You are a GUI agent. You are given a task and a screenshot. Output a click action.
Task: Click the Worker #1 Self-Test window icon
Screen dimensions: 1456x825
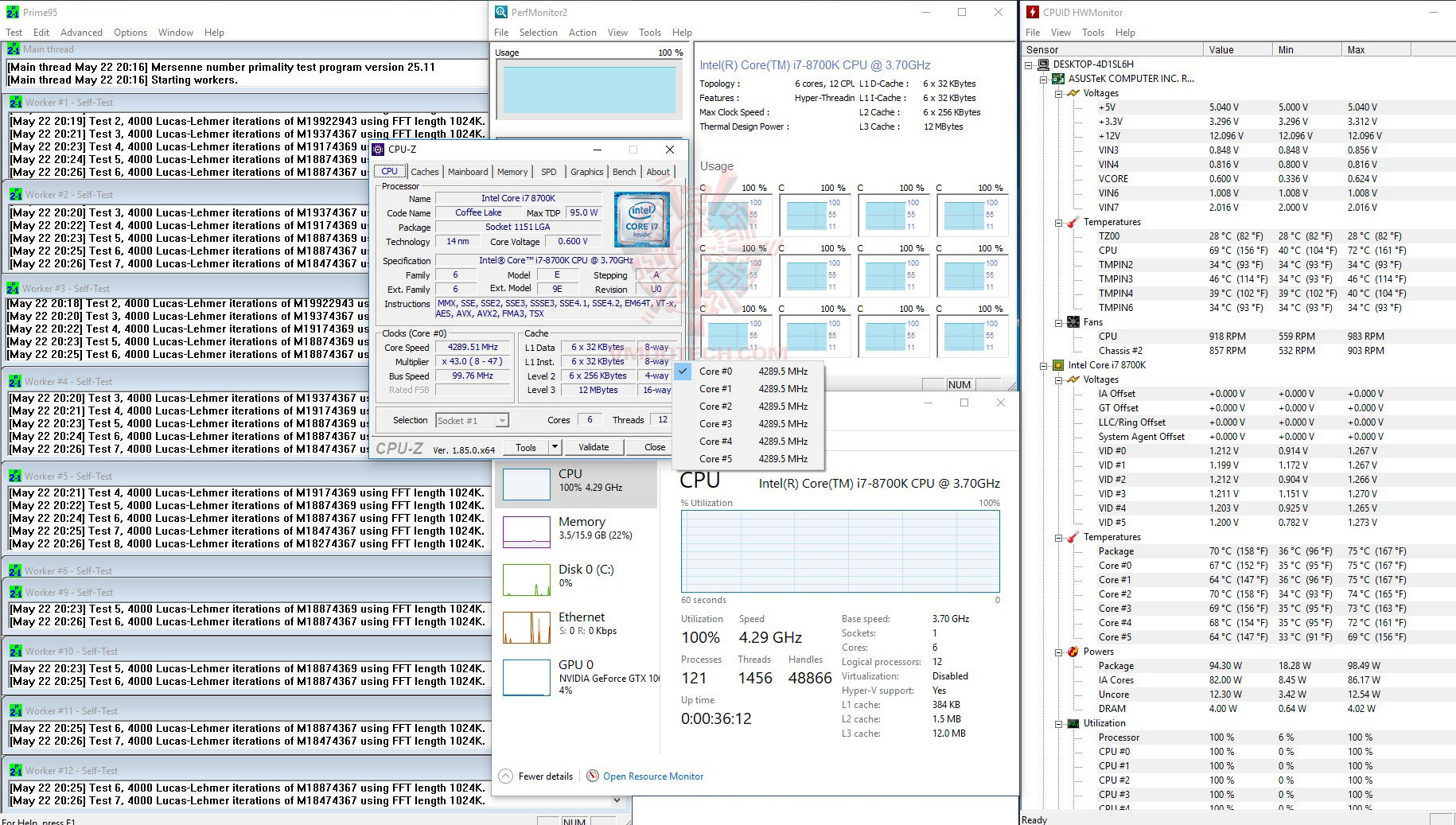(15, 103)
